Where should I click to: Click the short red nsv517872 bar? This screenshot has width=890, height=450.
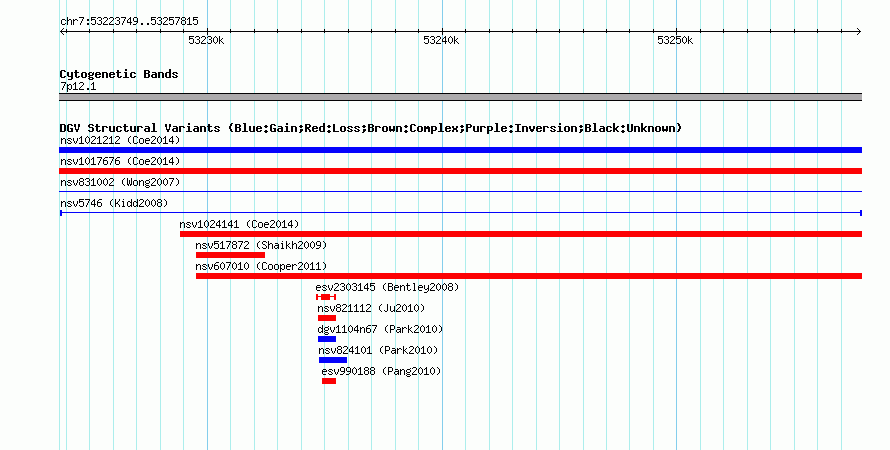(230, 255)
